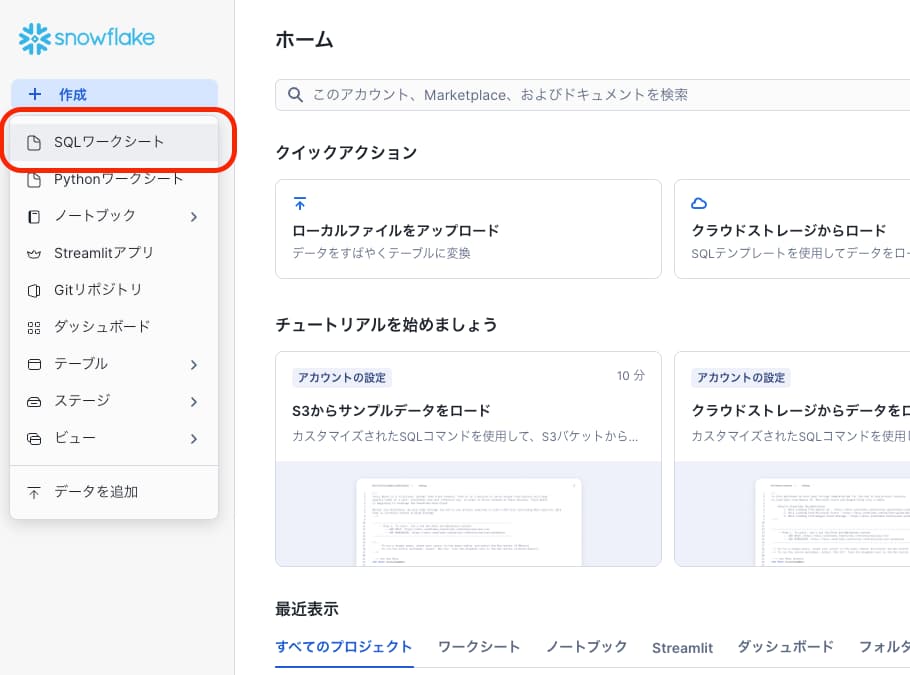
Task: Open the S3からサンプルデータをロード tutorial thumbnail
Action: [x=468, y=514]
